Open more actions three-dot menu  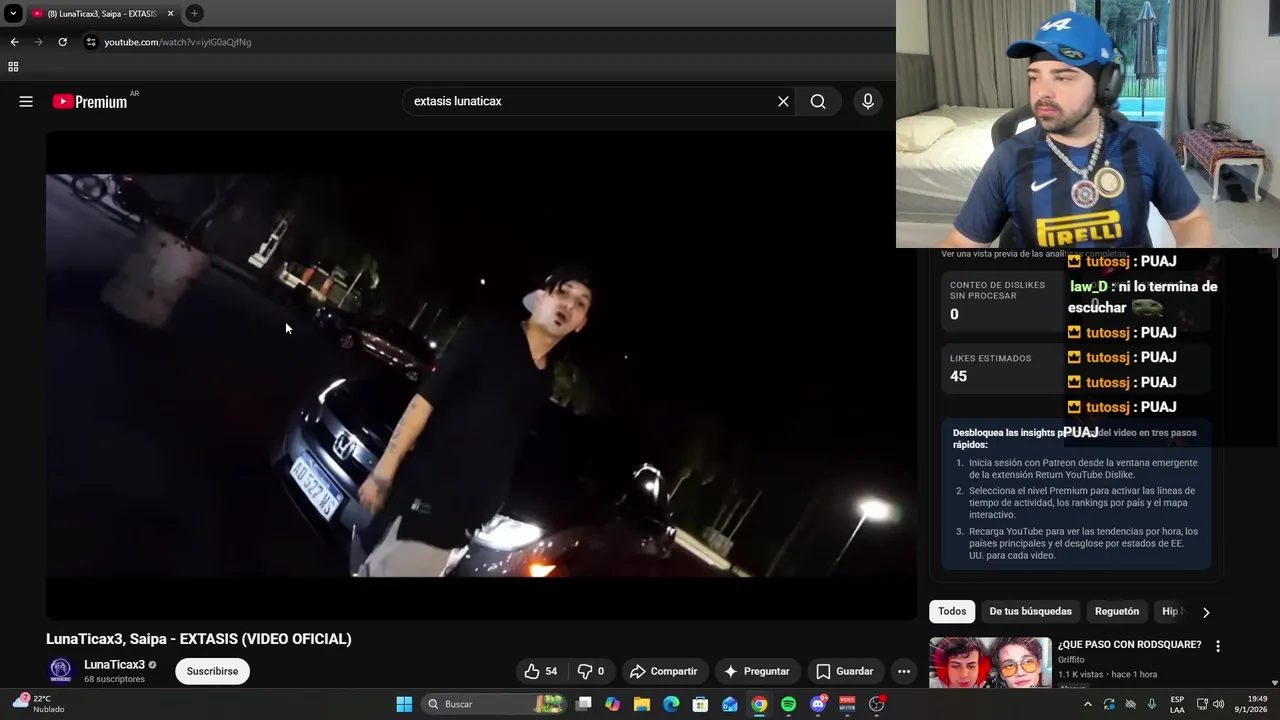point(903,671)
